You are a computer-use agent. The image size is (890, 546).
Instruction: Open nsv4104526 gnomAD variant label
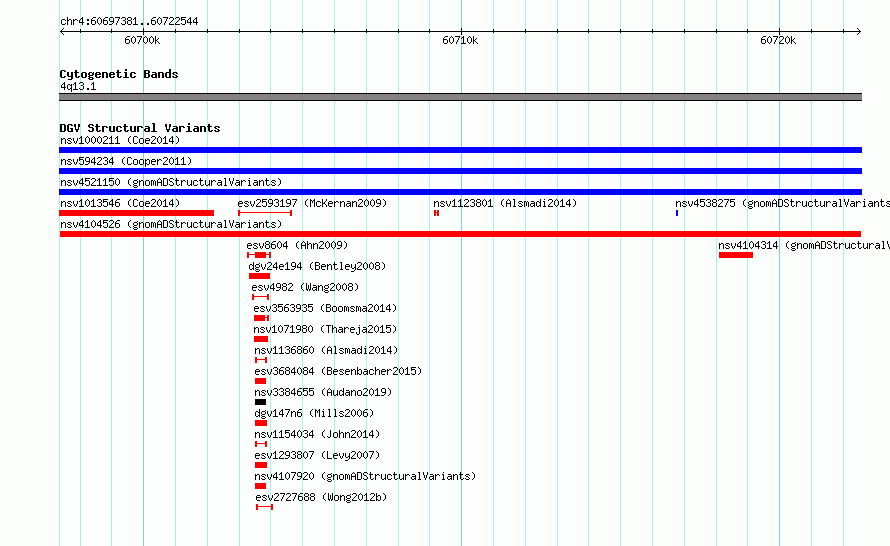coord(171,224)
